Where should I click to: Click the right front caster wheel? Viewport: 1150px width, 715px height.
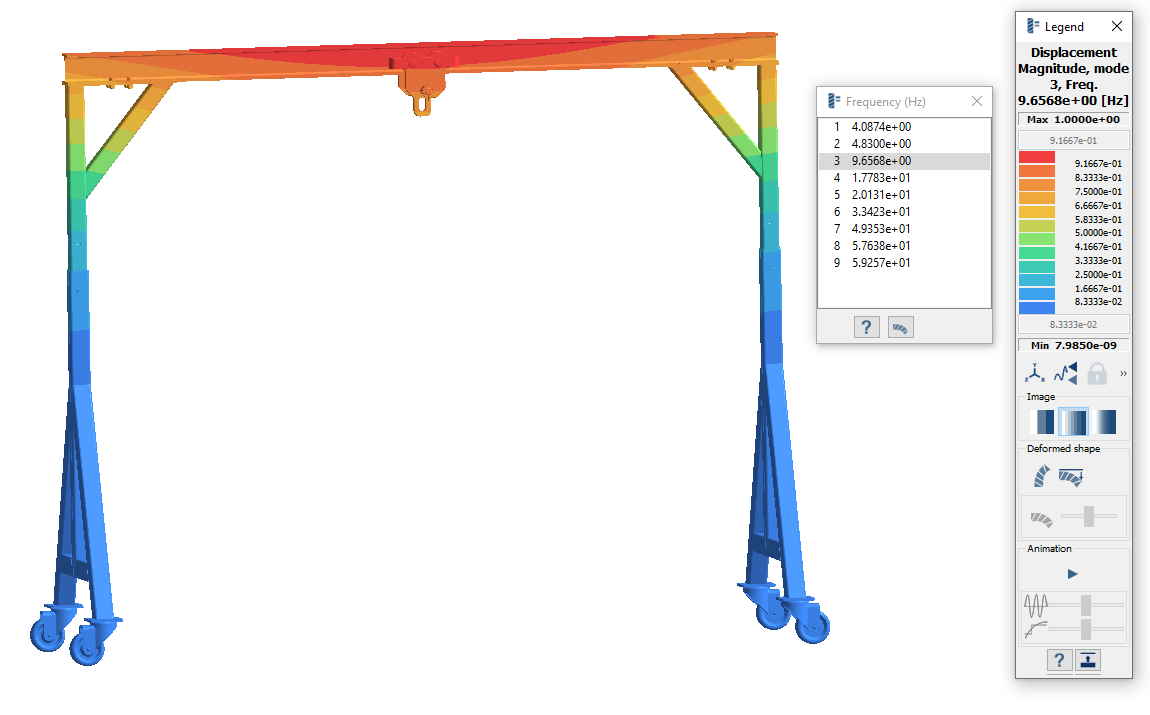pyautogui.click(x=813, y=626)
